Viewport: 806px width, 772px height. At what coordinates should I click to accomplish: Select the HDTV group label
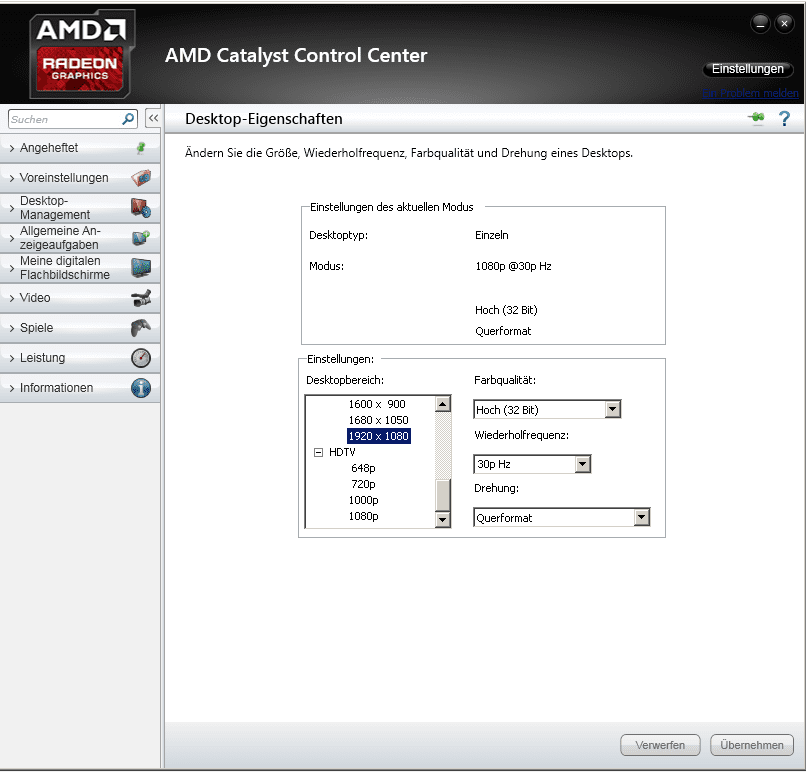click(342, 452)
